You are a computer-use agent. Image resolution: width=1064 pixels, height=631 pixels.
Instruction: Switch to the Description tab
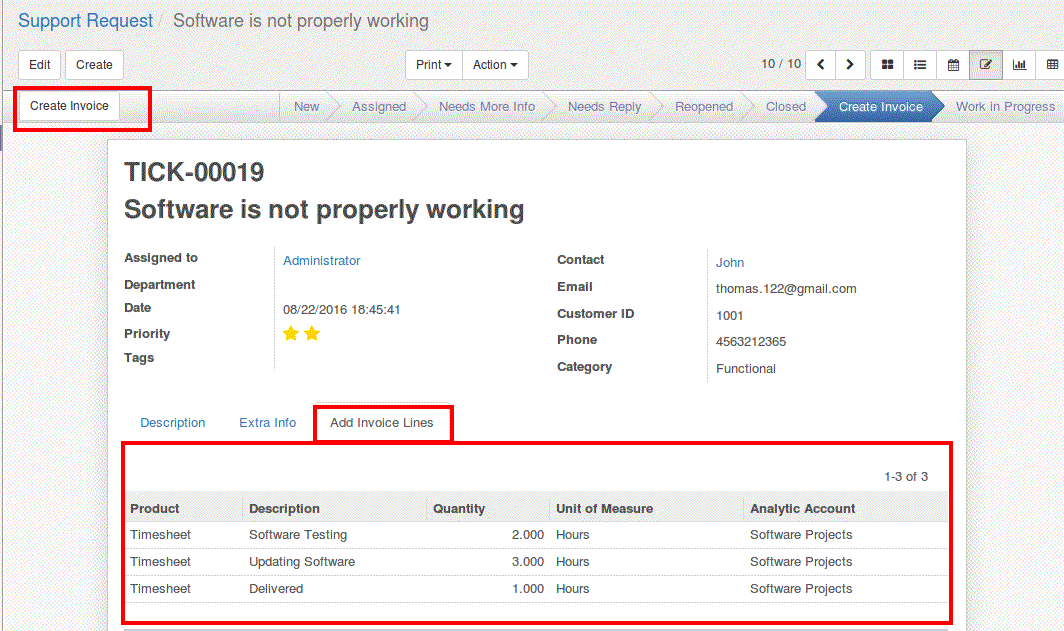[x=172, y=423]
